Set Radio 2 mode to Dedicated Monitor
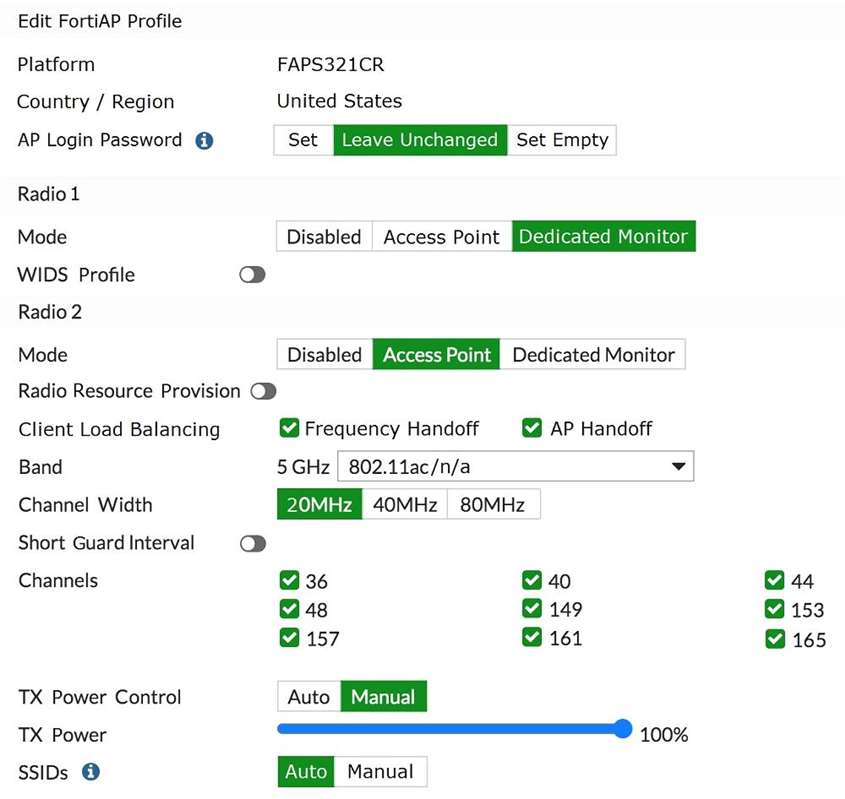 pos(593,355)
